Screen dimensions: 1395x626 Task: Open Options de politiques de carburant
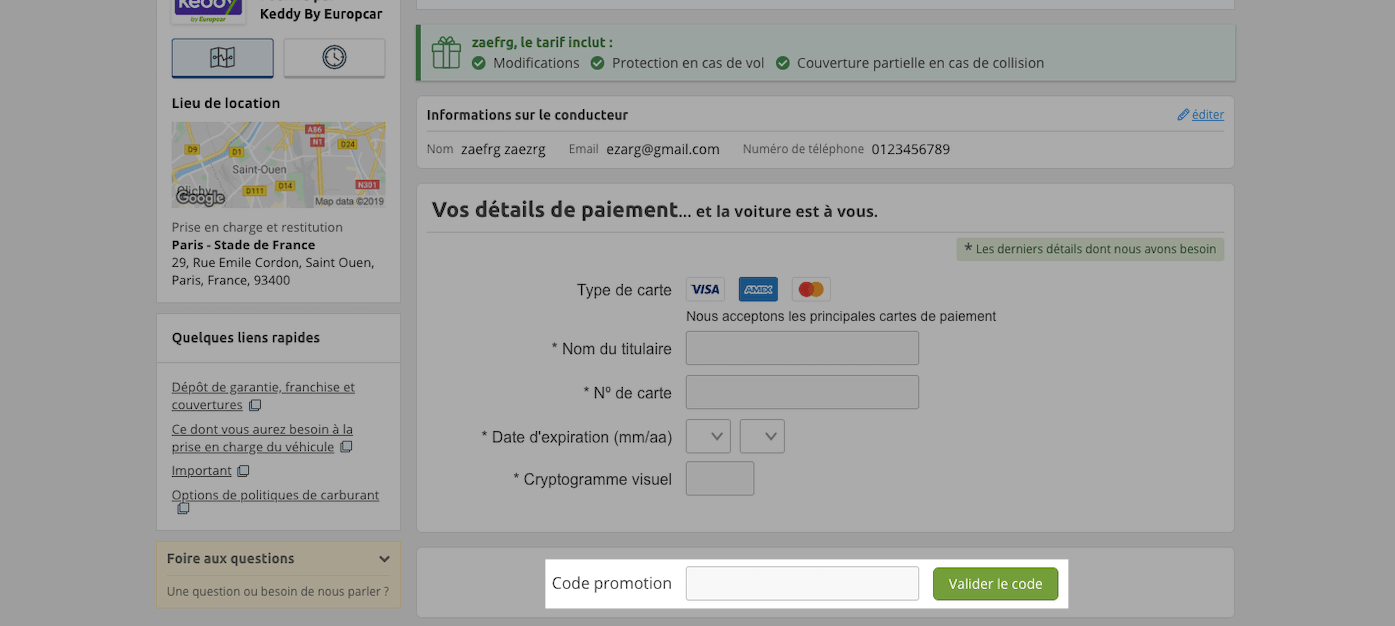[x=275, y=494]
